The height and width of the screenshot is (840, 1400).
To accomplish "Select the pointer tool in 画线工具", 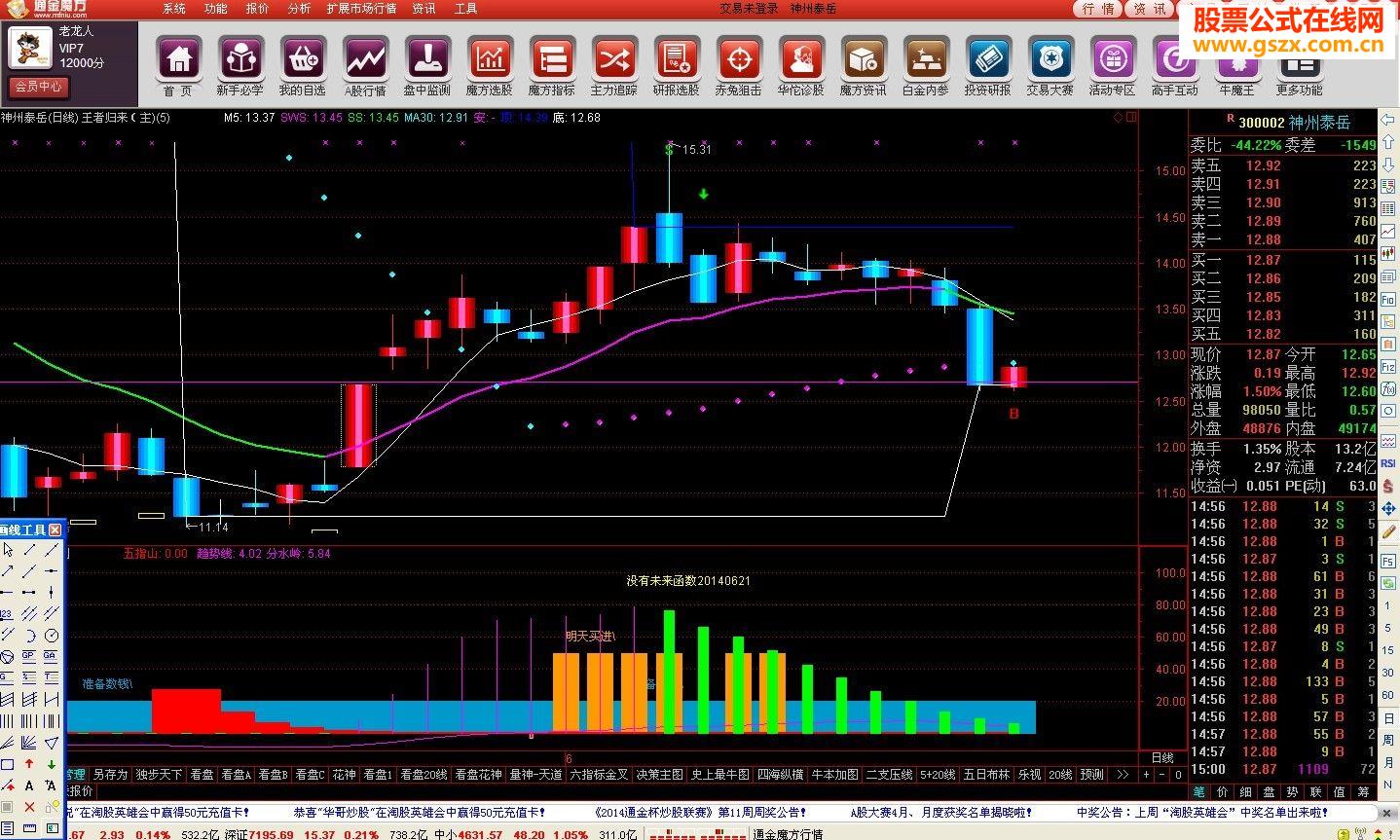I will 9,550.
